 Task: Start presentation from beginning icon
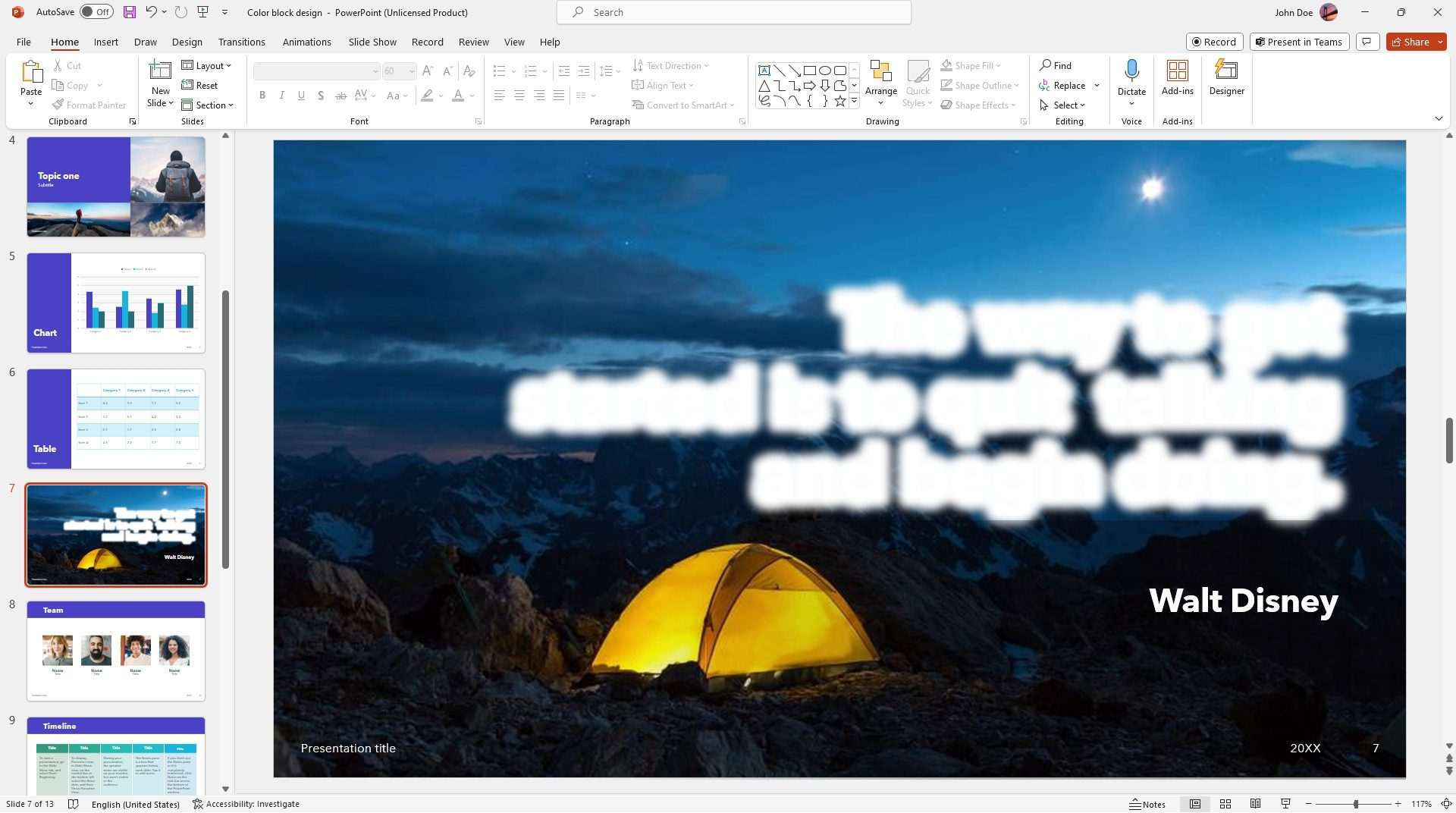pos(202,12)
